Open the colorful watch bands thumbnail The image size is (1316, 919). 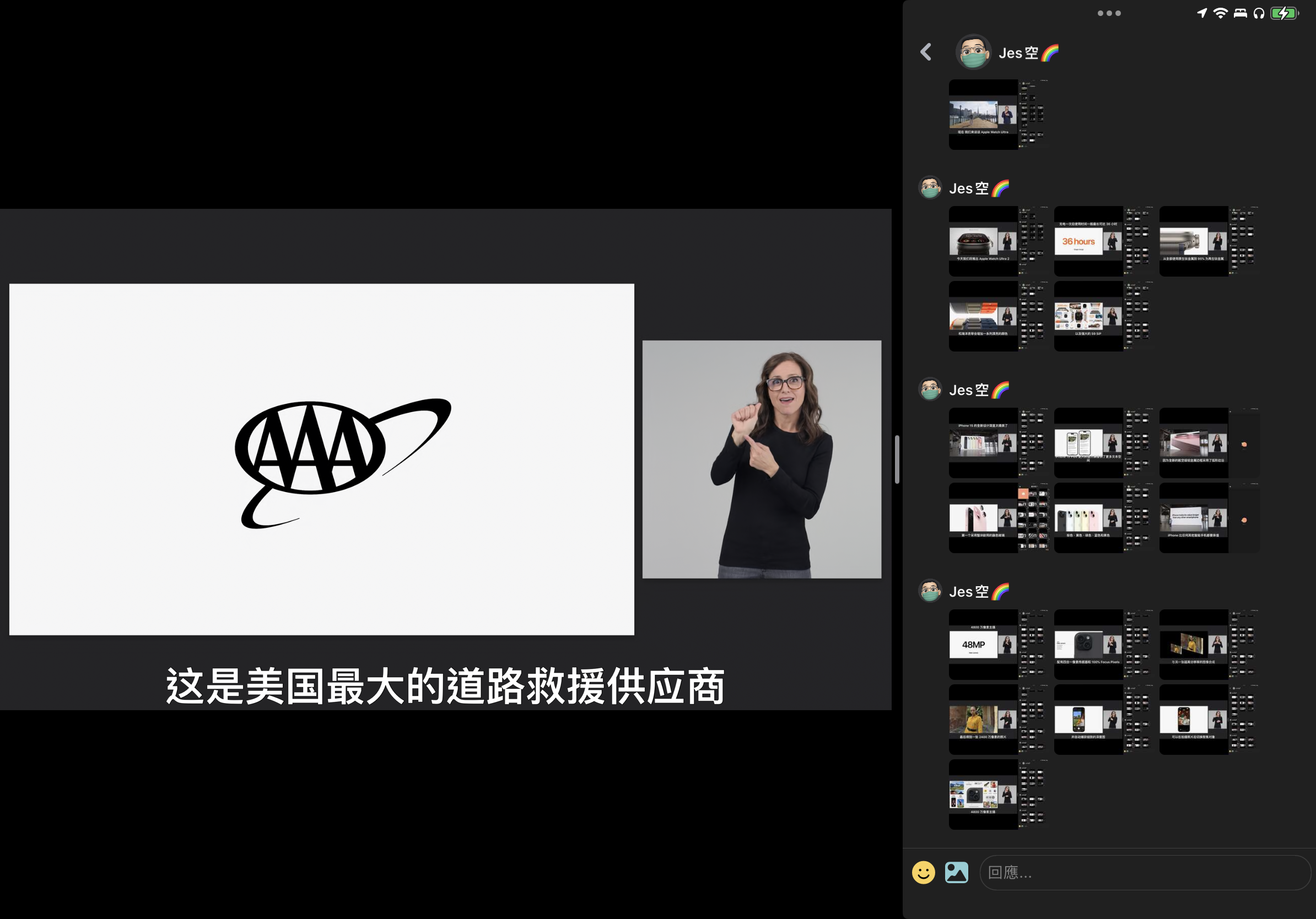point(999,316)
